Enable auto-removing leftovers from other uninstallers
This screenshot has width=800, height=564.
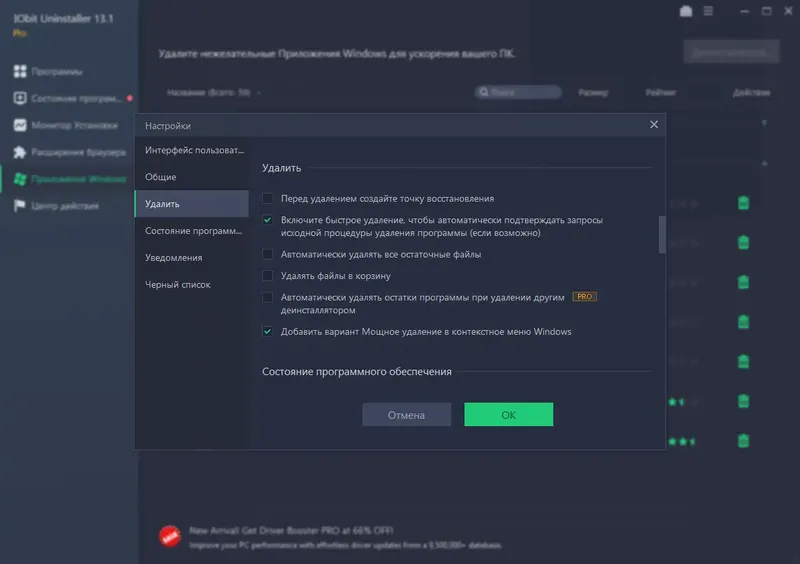coord(267,297)
